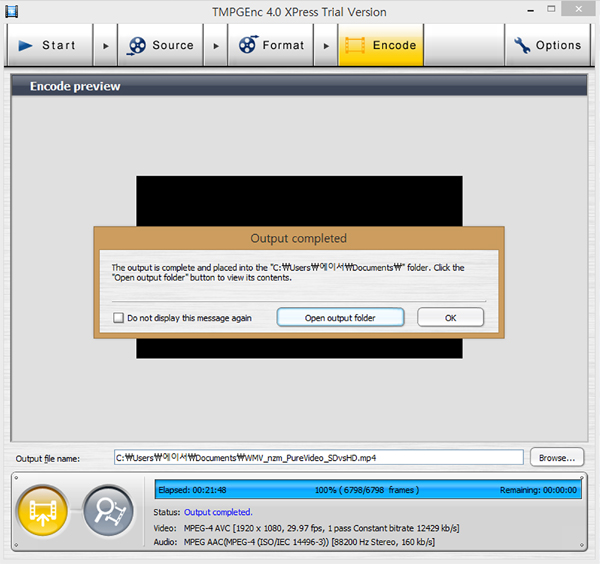
Task: Minimize the TMPGEnc window
Action: 530,11
